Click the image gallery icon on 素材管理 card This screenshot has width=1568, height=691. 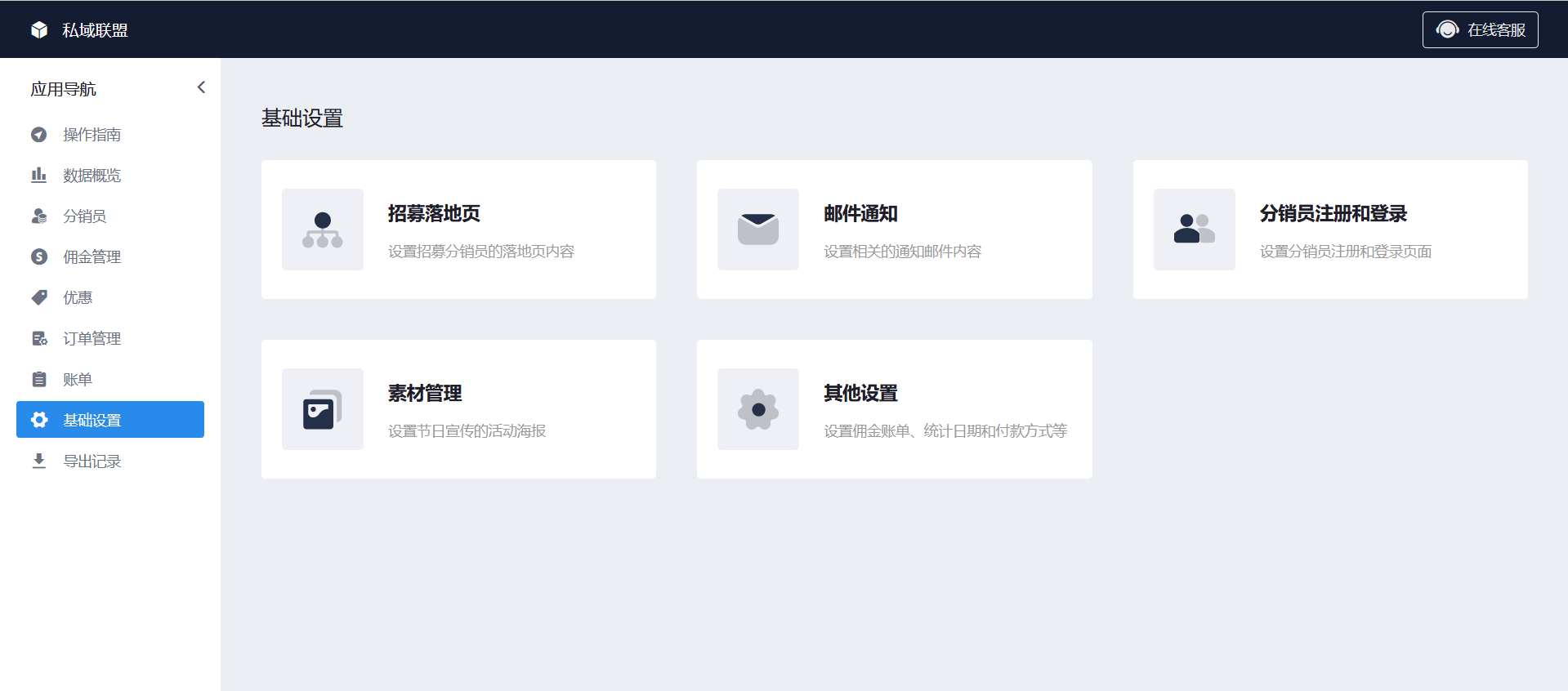(x=323, y=409)
